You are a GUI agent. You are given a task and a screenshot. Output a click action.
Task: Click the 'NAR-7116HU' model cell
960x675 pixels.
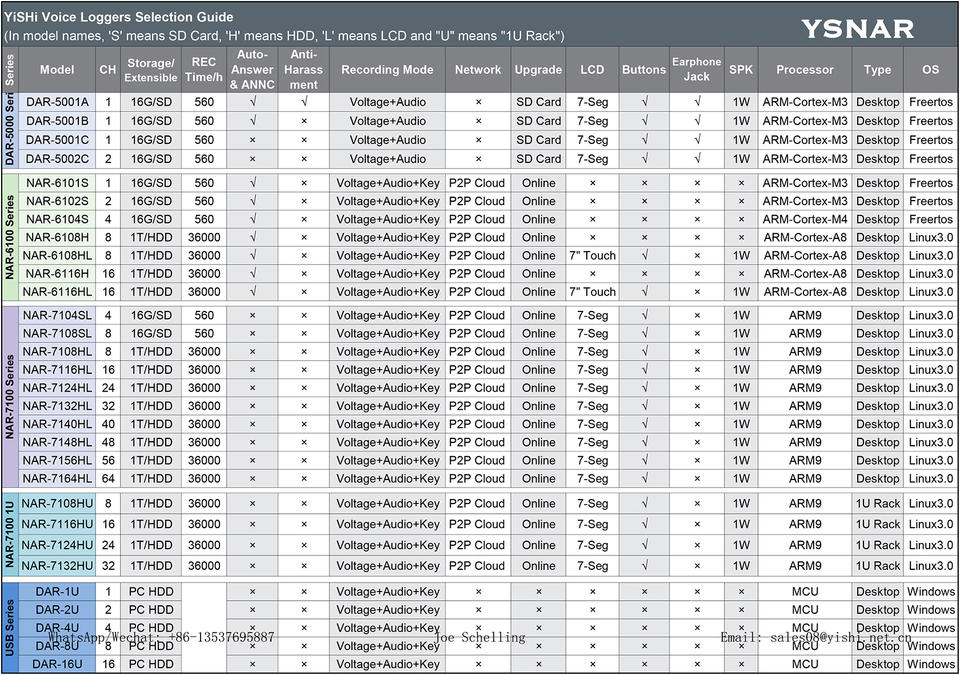coord(57,524)
